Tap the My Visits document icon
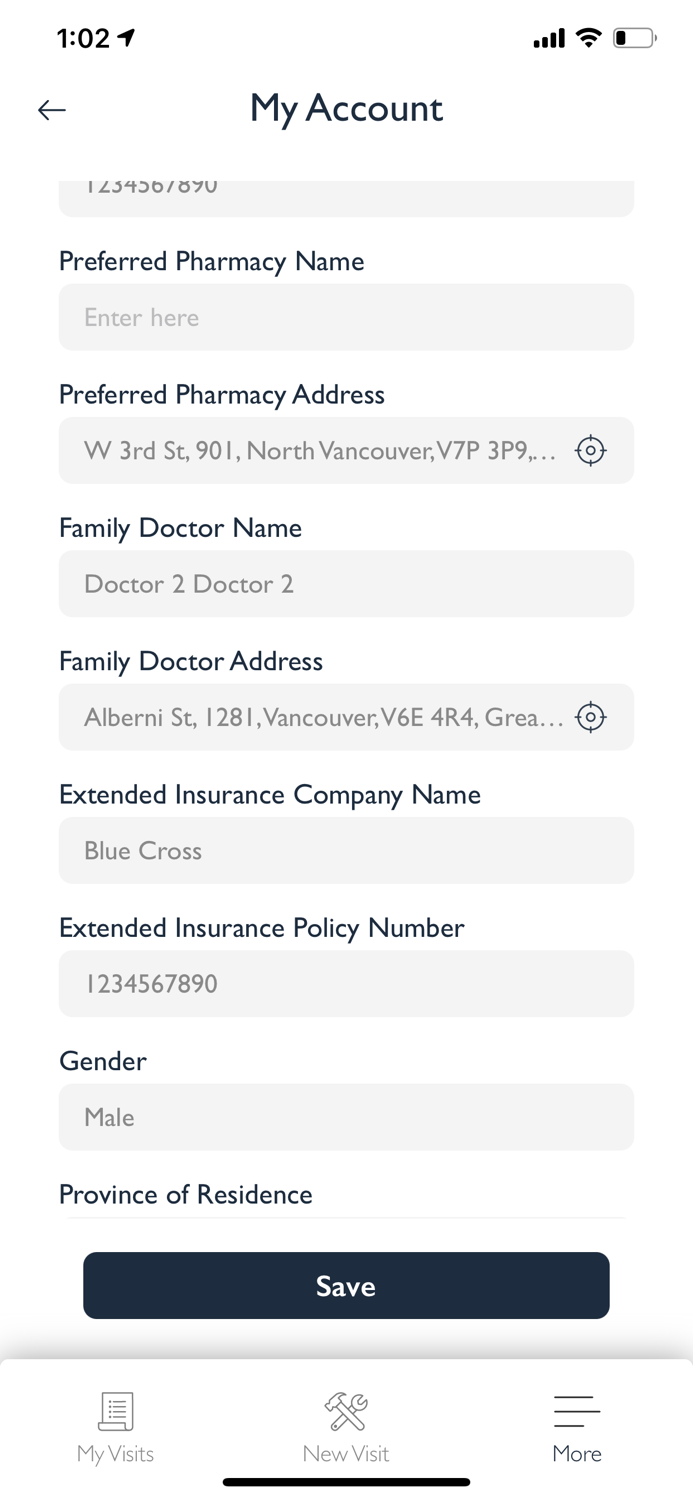Image resolution: width=693 pixels, height=1500 pixels. click(116, 1411)
